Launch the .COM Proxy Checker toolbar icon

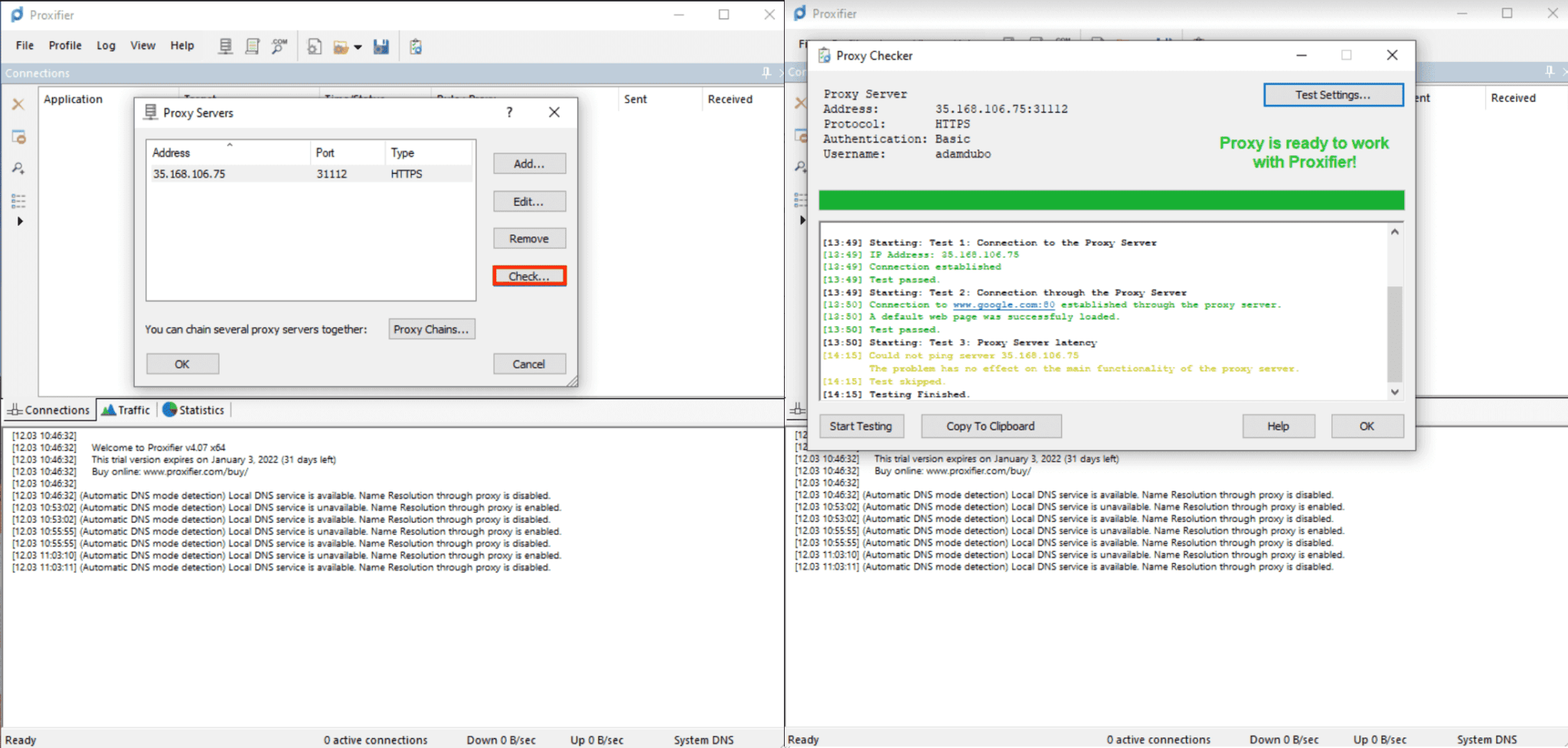click(279, 46)
